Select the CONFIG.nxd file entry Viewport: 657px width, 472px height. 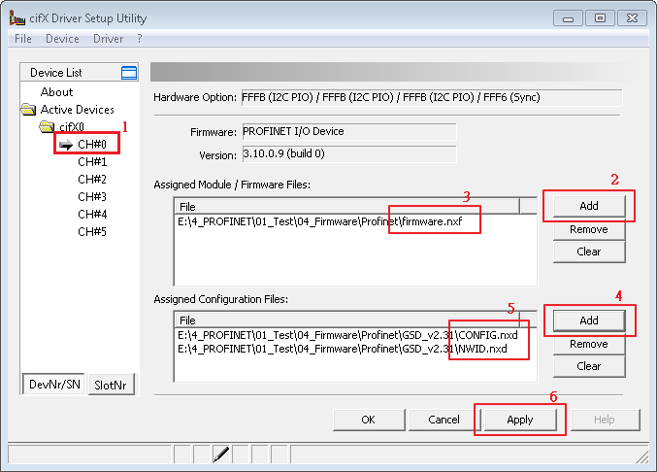[348, 335]
